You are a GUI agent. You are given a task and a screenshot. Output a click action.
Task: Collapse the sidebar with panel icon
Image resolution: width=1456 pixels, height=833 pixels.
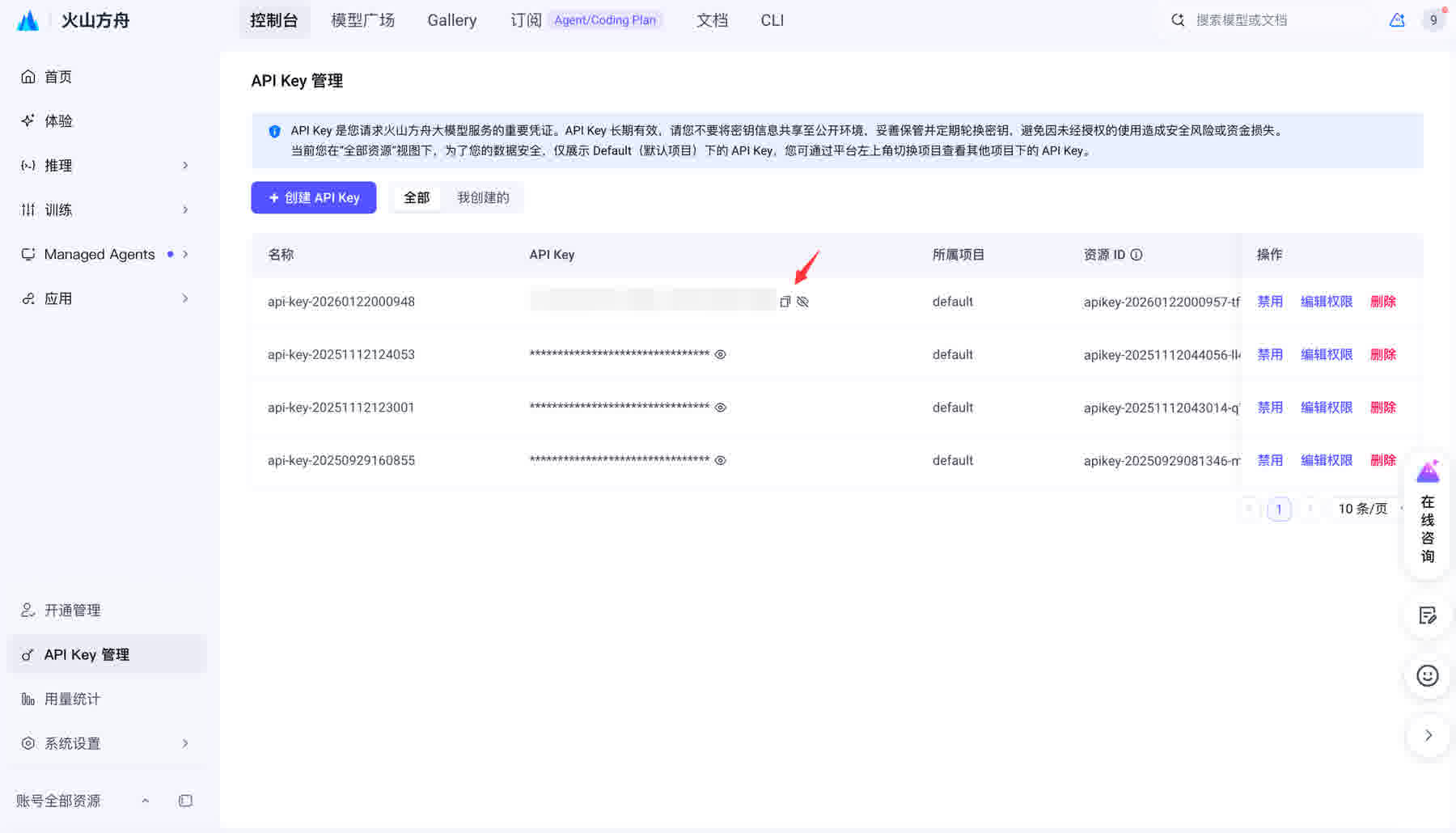185,801
